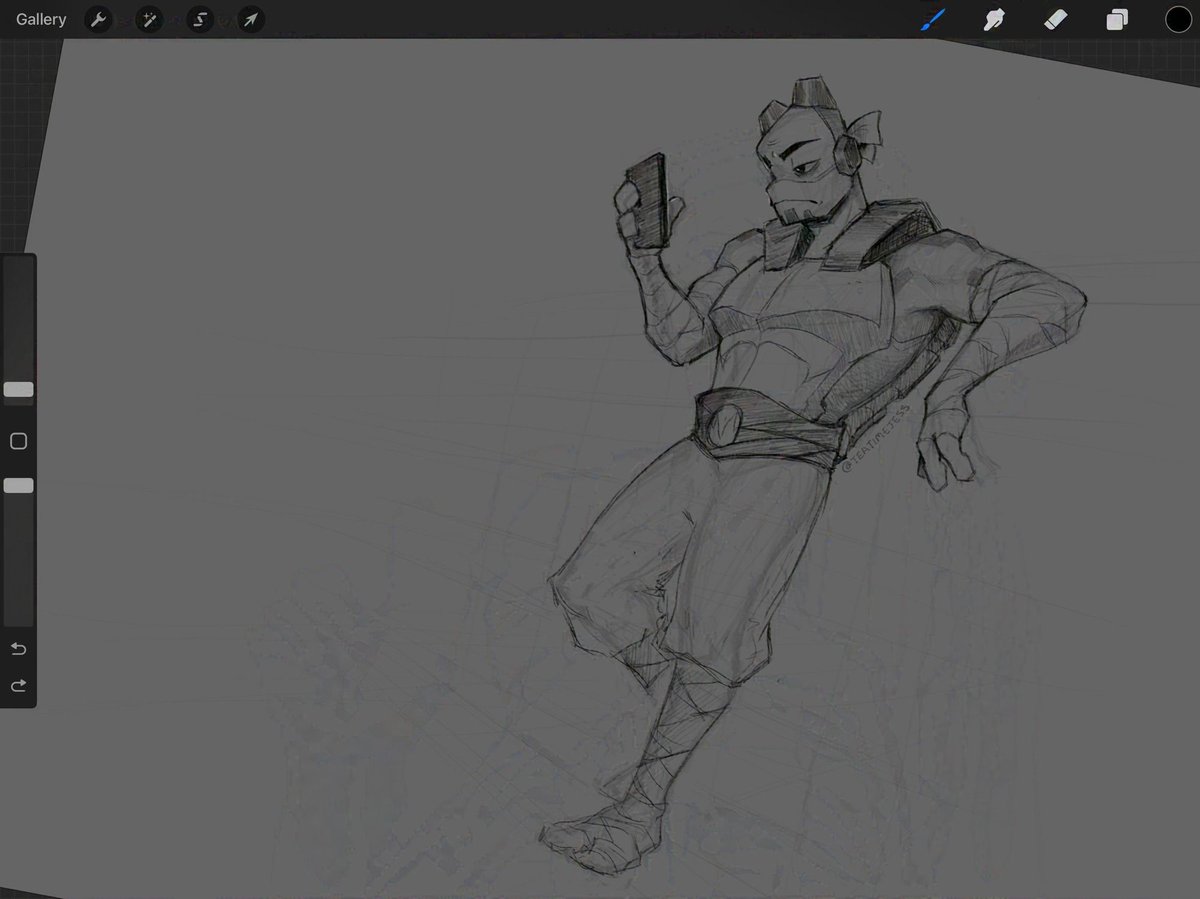The width and height of the screenshot is (1200, 899).
Task: Open the Layers panel
Action: coord(1117,19)
